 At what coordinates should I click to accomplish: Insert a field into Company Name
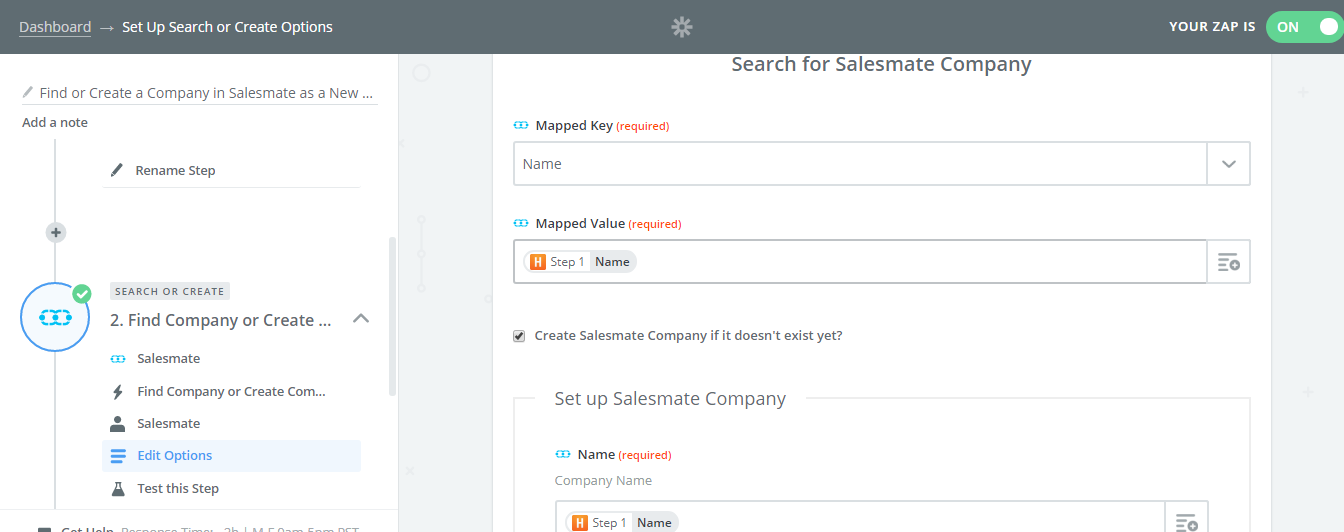point(1187,522)
